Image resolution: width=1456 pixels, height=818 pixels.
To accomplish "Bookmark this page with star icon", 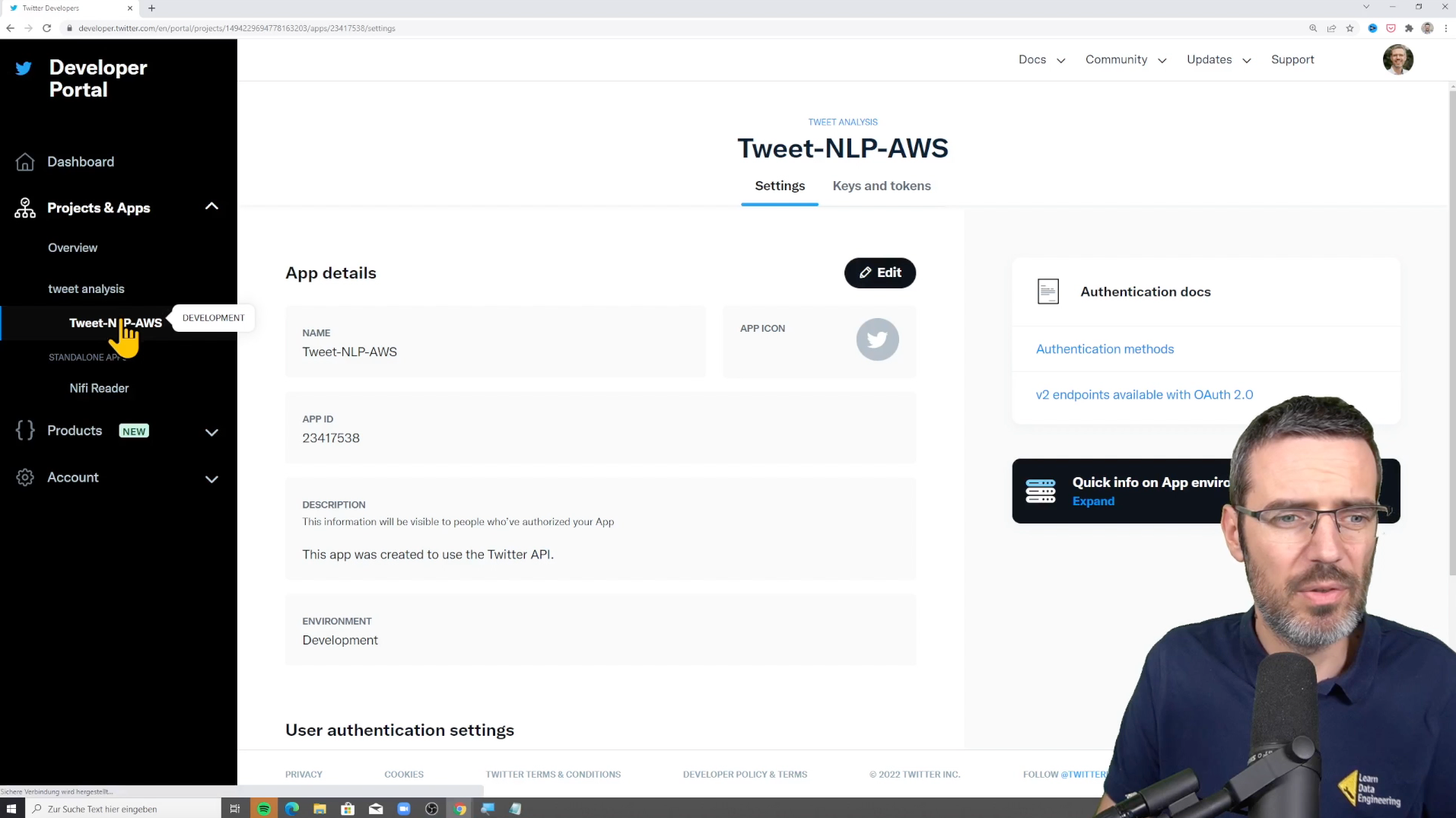I will [1350, 28].
